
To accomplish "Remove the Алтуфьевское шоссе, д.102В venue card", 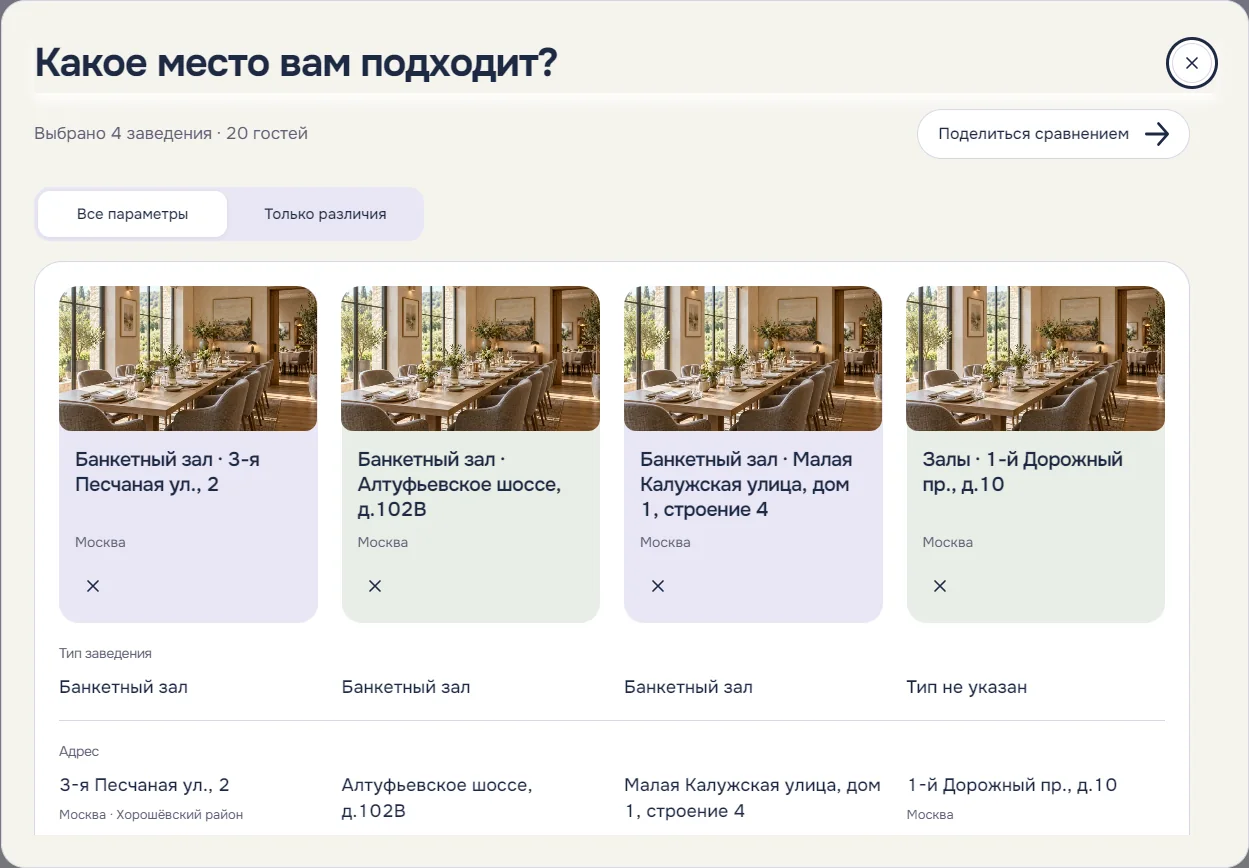I will point(375,586).
